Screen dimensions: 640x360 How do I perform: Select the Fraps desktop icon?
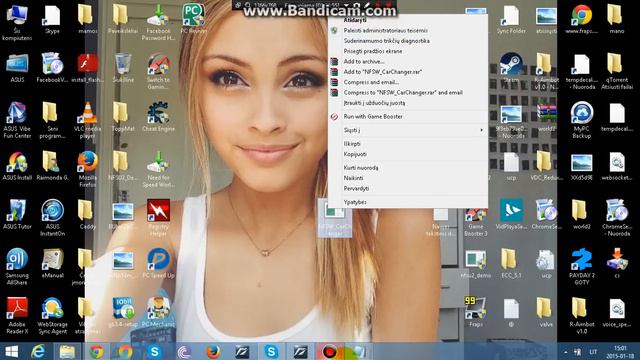point(476,313)
